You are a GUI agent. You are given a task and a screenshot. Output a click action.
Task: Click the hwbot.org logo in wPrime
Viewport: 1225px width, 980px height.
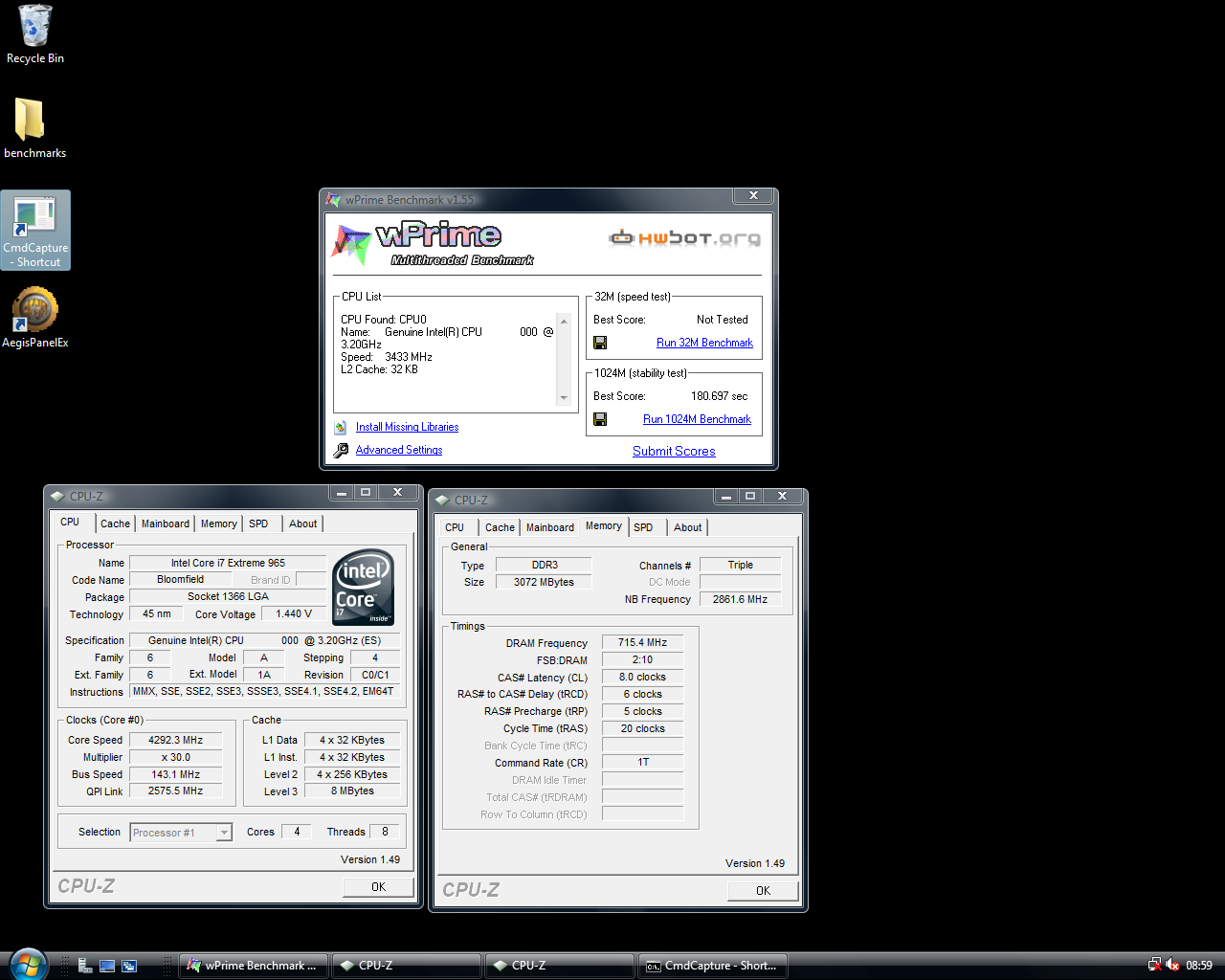(684, 238)
